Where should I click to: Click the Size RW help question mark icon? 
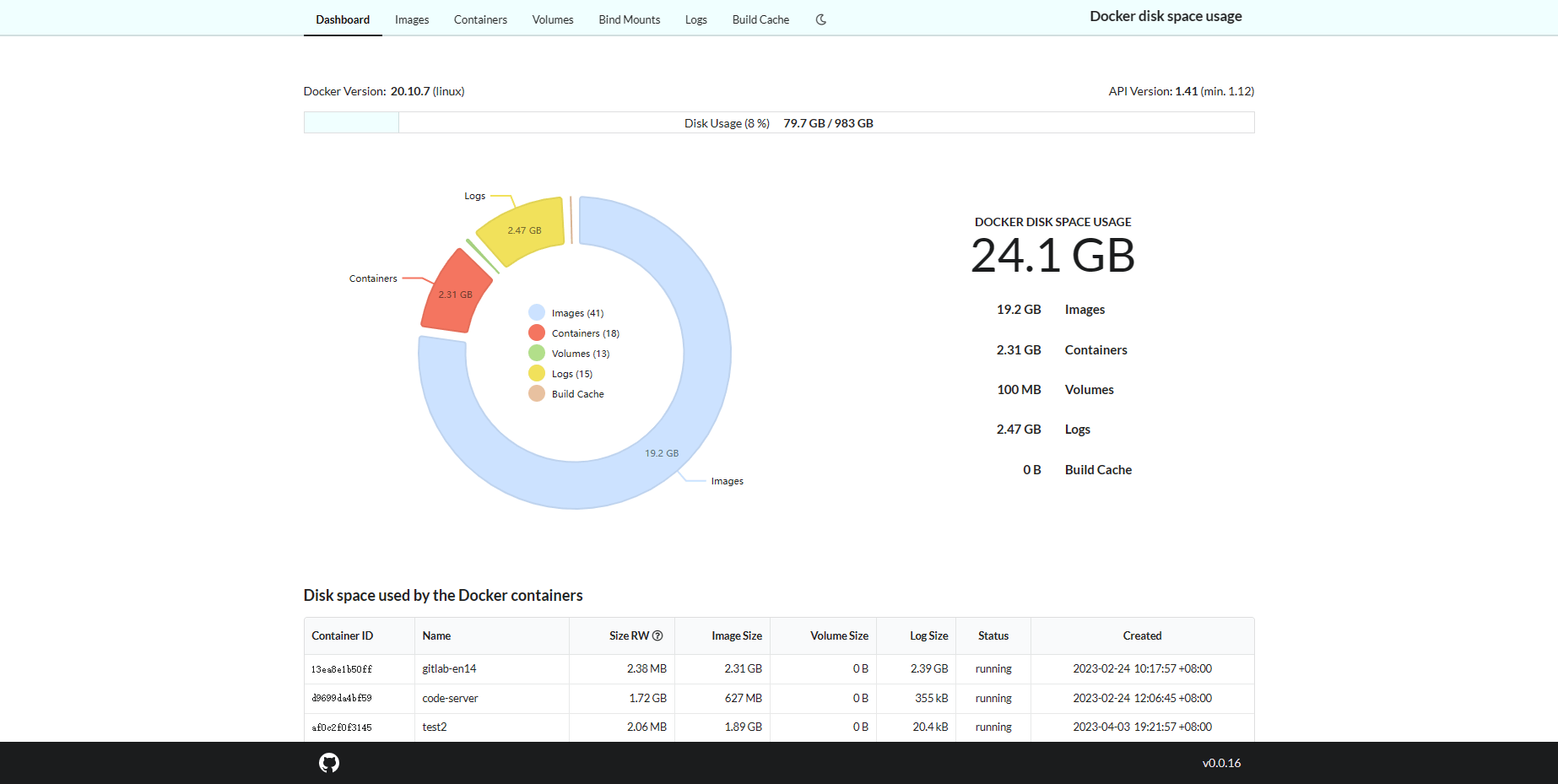click(x=659, y=635)
